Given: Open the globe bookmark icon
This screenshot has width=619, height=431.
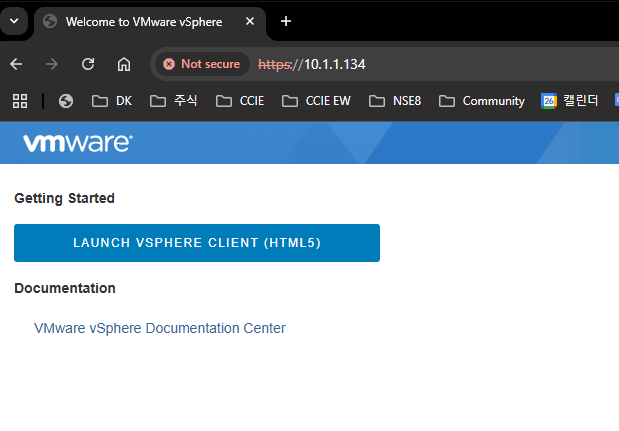Looking at the screenshot, I should tap(66, 101).
